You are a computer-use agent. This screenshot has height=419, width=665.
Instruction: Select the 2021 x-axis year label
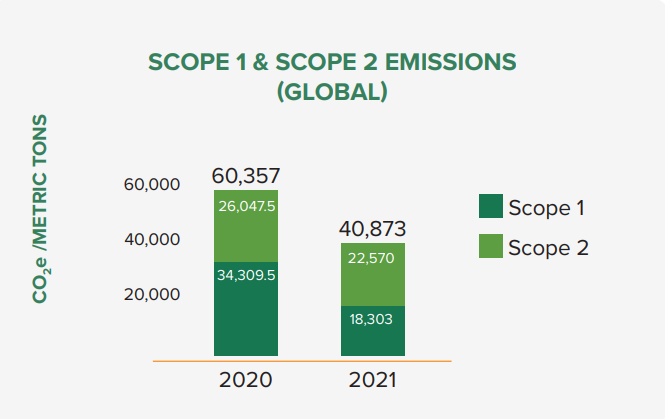coord(373,381)
